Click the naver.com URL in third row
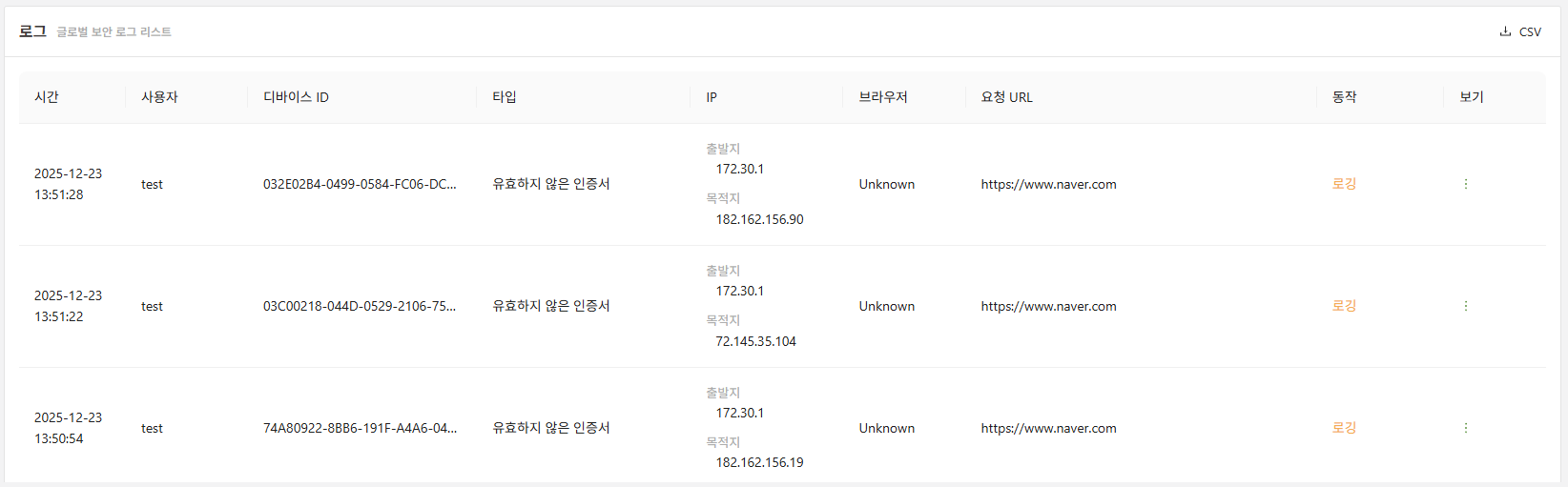This screenshot has height=487, width=1568. pos(1048,429)
